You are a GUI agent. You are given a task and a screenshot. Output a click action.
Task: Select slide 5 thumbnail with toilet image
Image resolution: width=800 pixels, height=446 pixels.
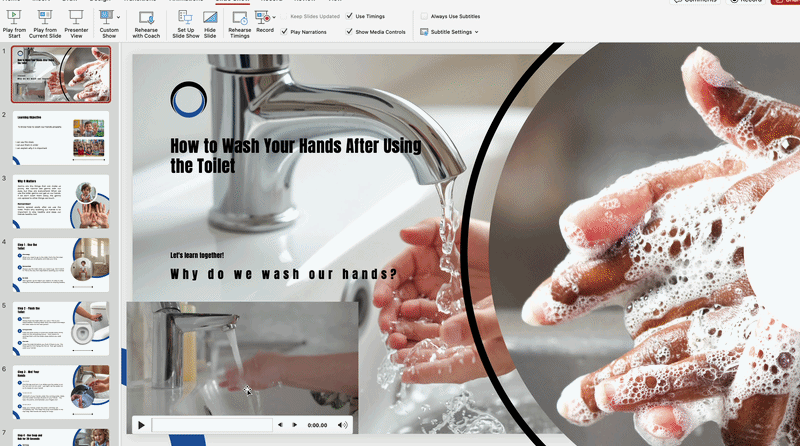click(x=61, y=329)
